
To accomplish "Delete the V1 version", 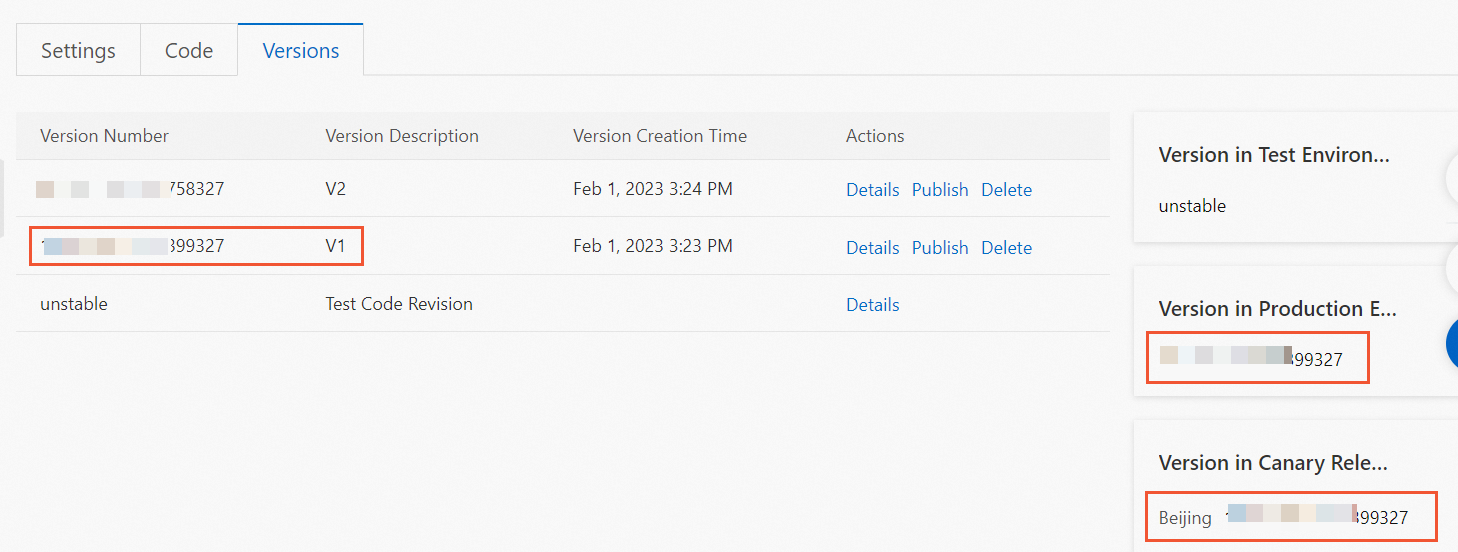I will click(1006, 248).
